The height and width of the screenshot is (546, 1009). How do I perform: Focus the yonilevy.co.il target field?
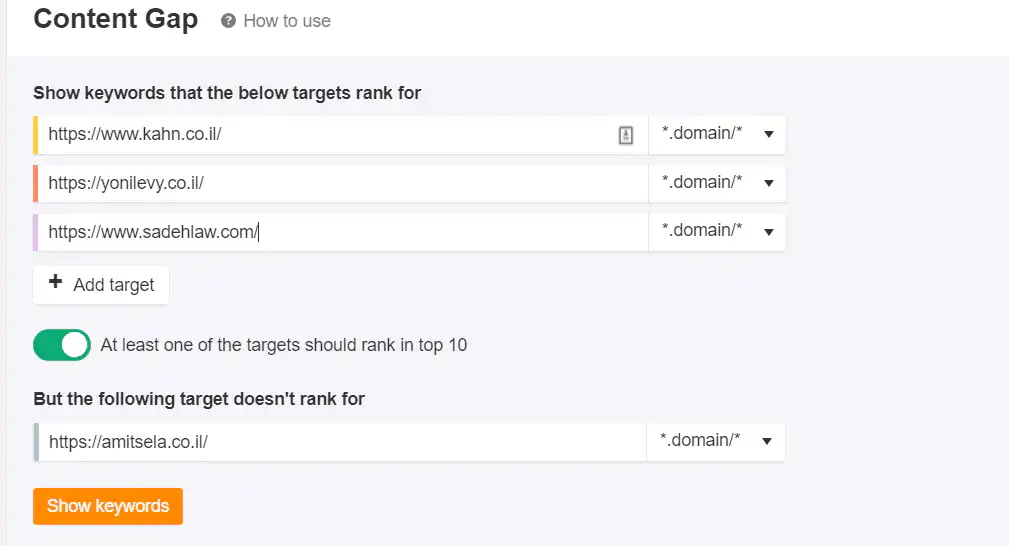click(340, 182)
